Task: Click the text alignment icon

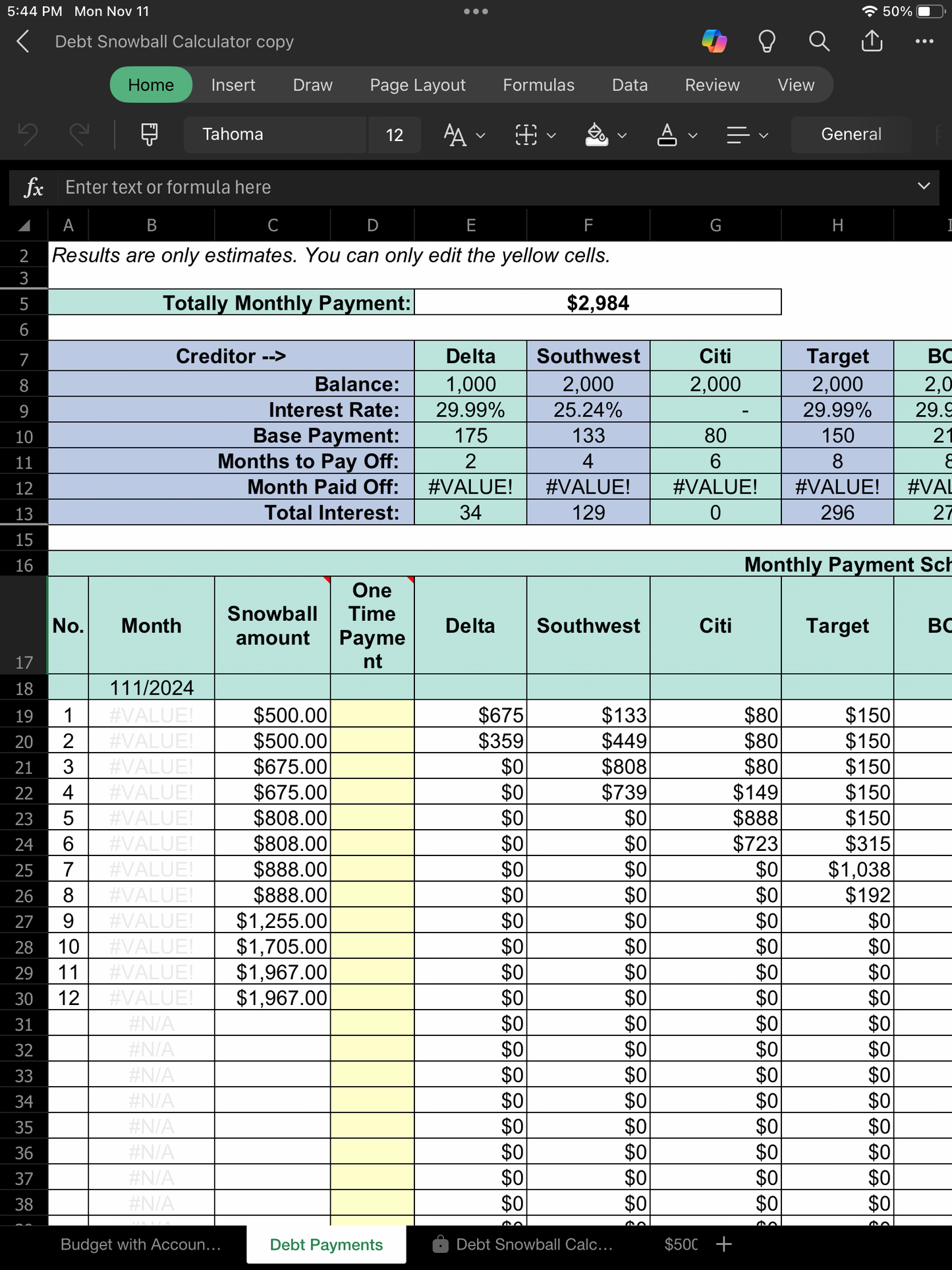Action: click(738, 135)
